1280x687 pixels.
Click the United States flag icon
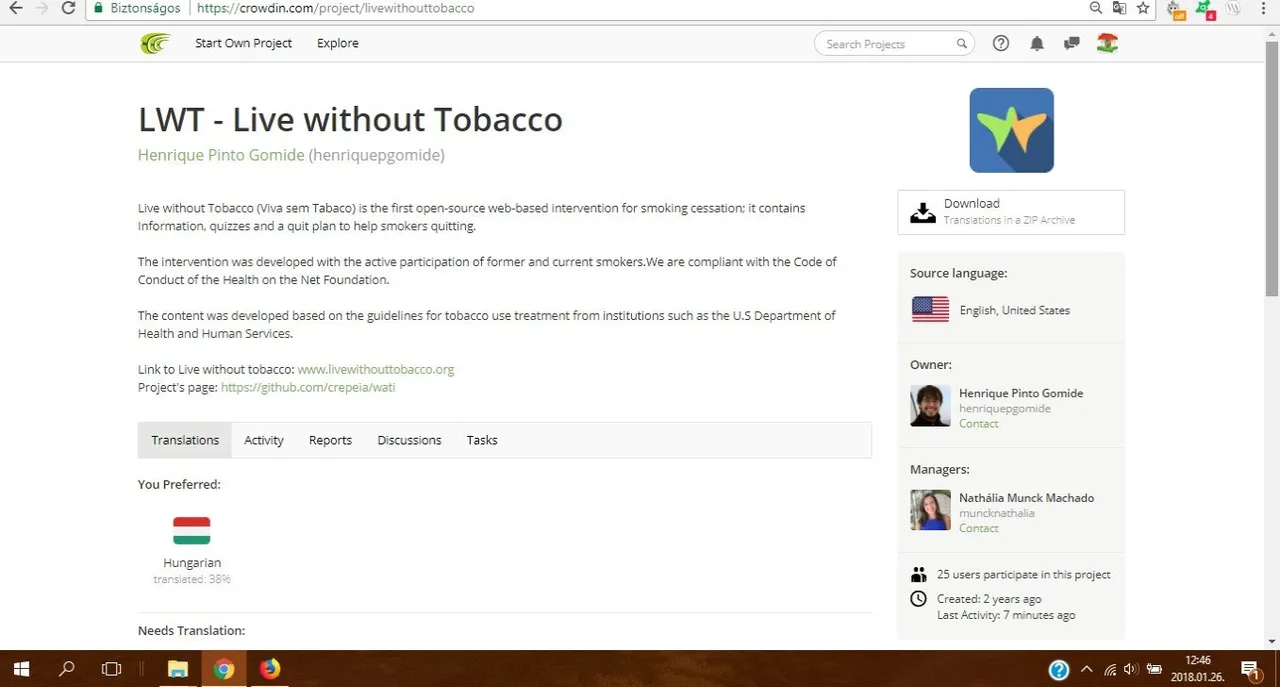[930, 310]
